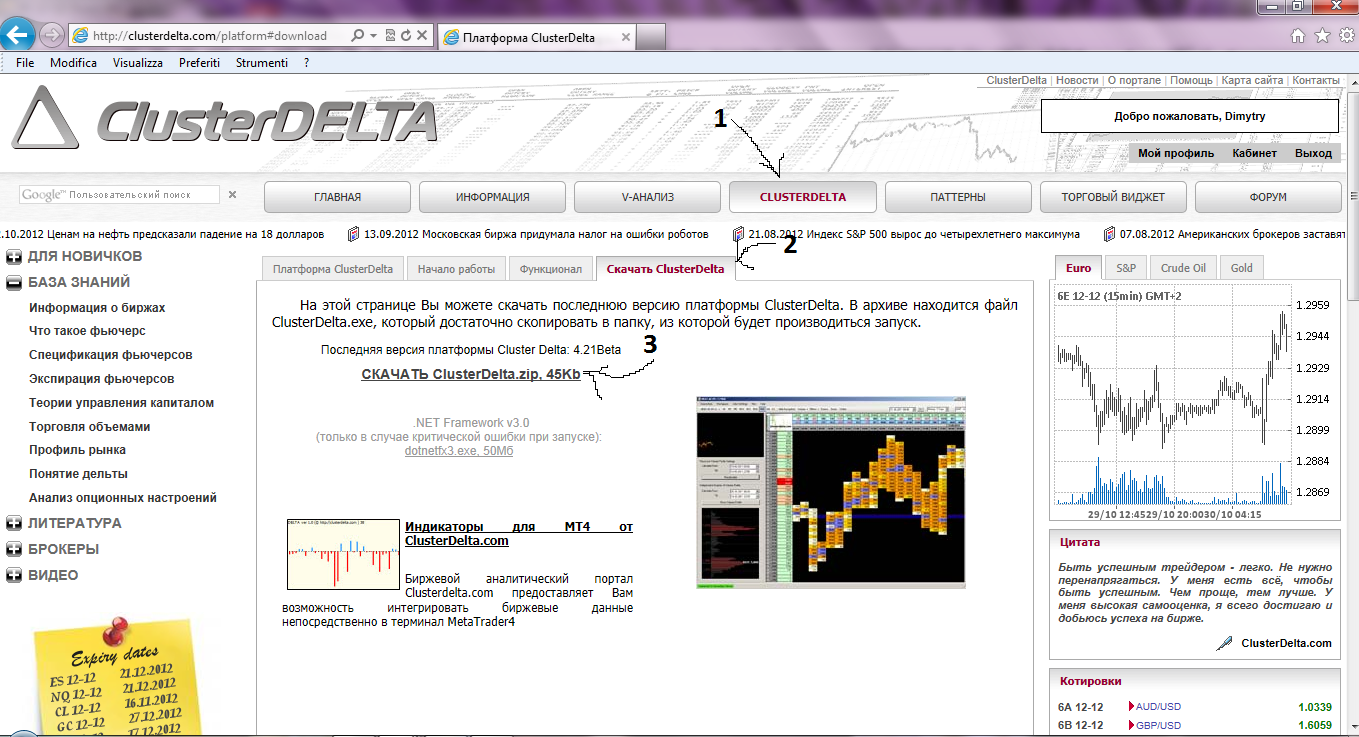Image resolution: width=1359 pixels, height=737 pixels.
Task: Open the Modifica menu
Action: tap(74, 62)
